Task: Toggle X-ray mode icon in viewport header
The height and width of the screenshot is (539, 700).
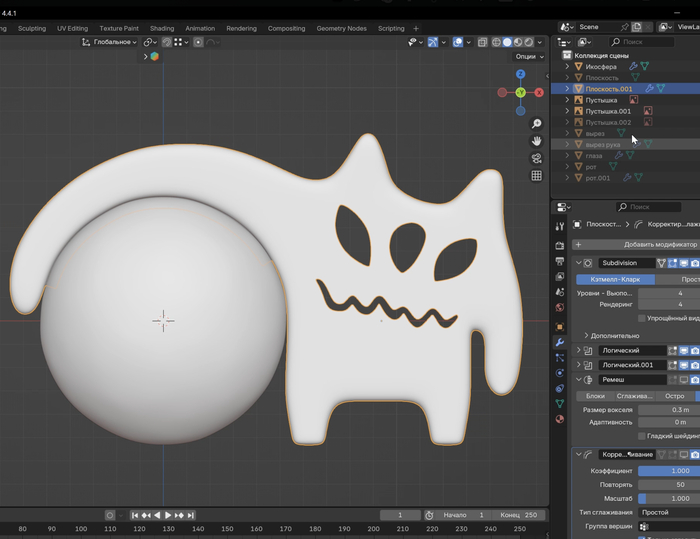Action: point(483,42)
